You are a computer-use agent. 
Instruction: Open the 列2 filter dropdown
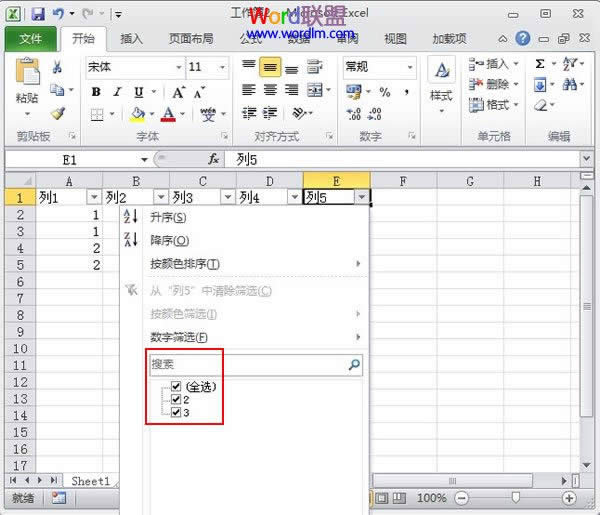tap(161, 197)
